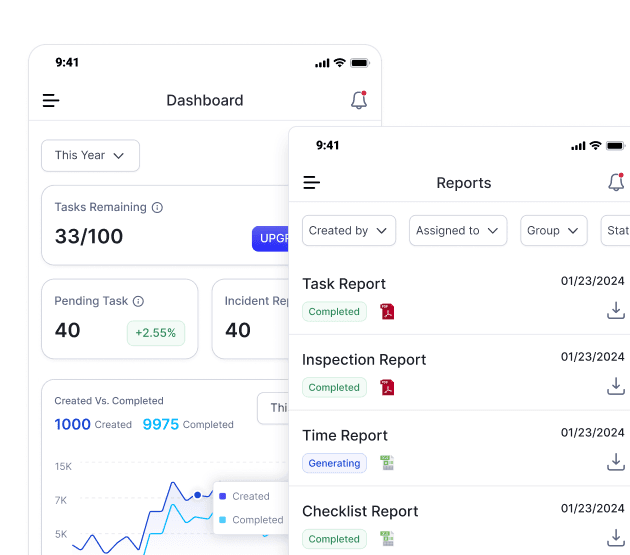Open the Created by filter dropdown
This screenshot has width=630, height=555.
tap(348, 230)
